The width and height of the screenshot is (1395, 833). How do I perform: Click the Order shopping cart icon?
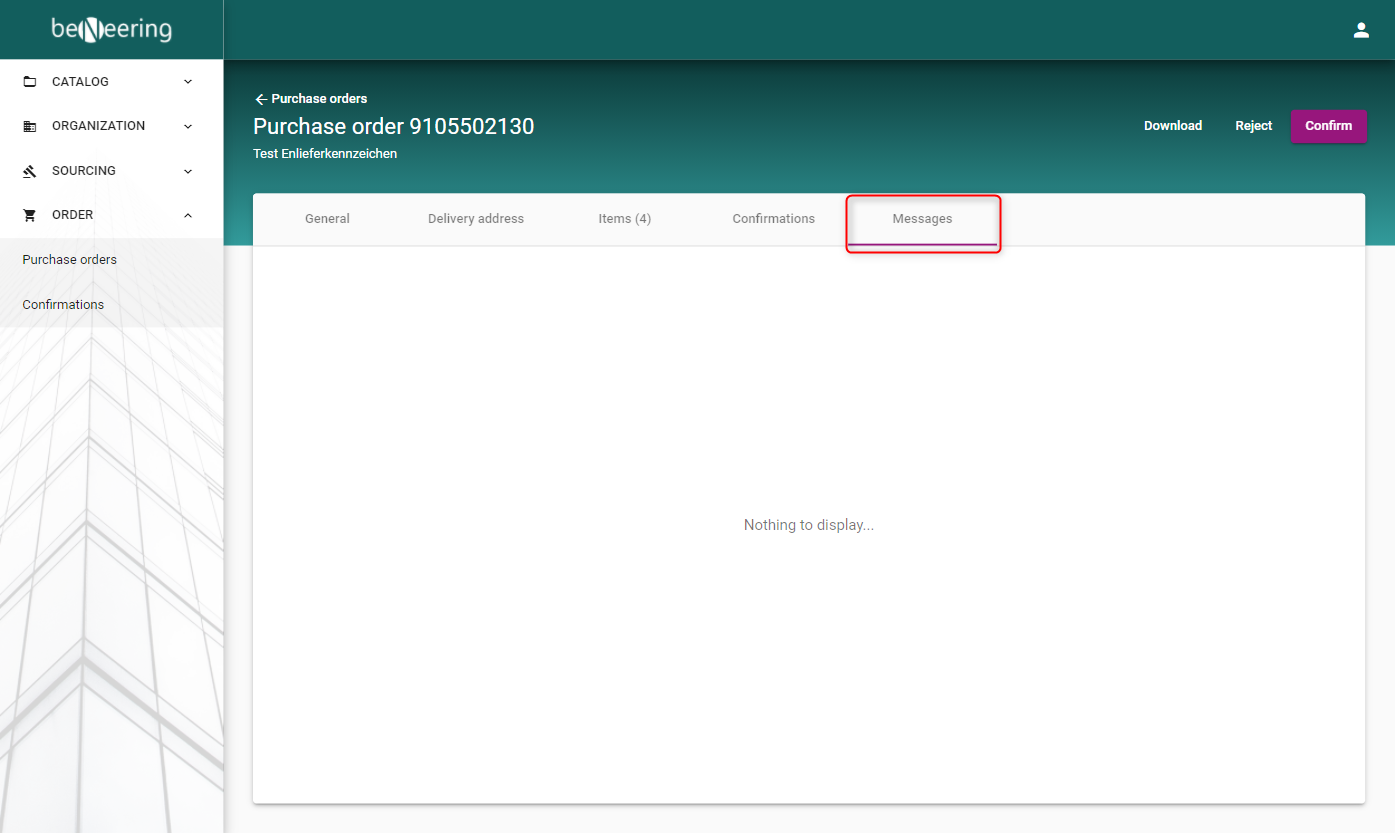pyautogui.click(x=30, y=215)
